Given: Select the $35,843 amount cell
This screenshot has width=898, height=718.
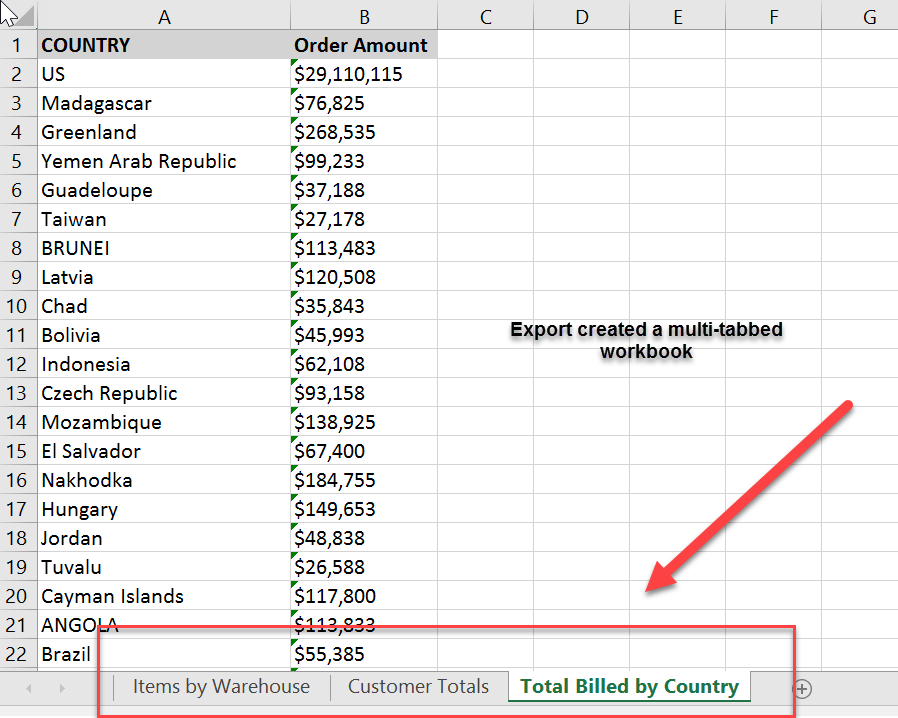Looking at the screenshot, I should 364,306.
